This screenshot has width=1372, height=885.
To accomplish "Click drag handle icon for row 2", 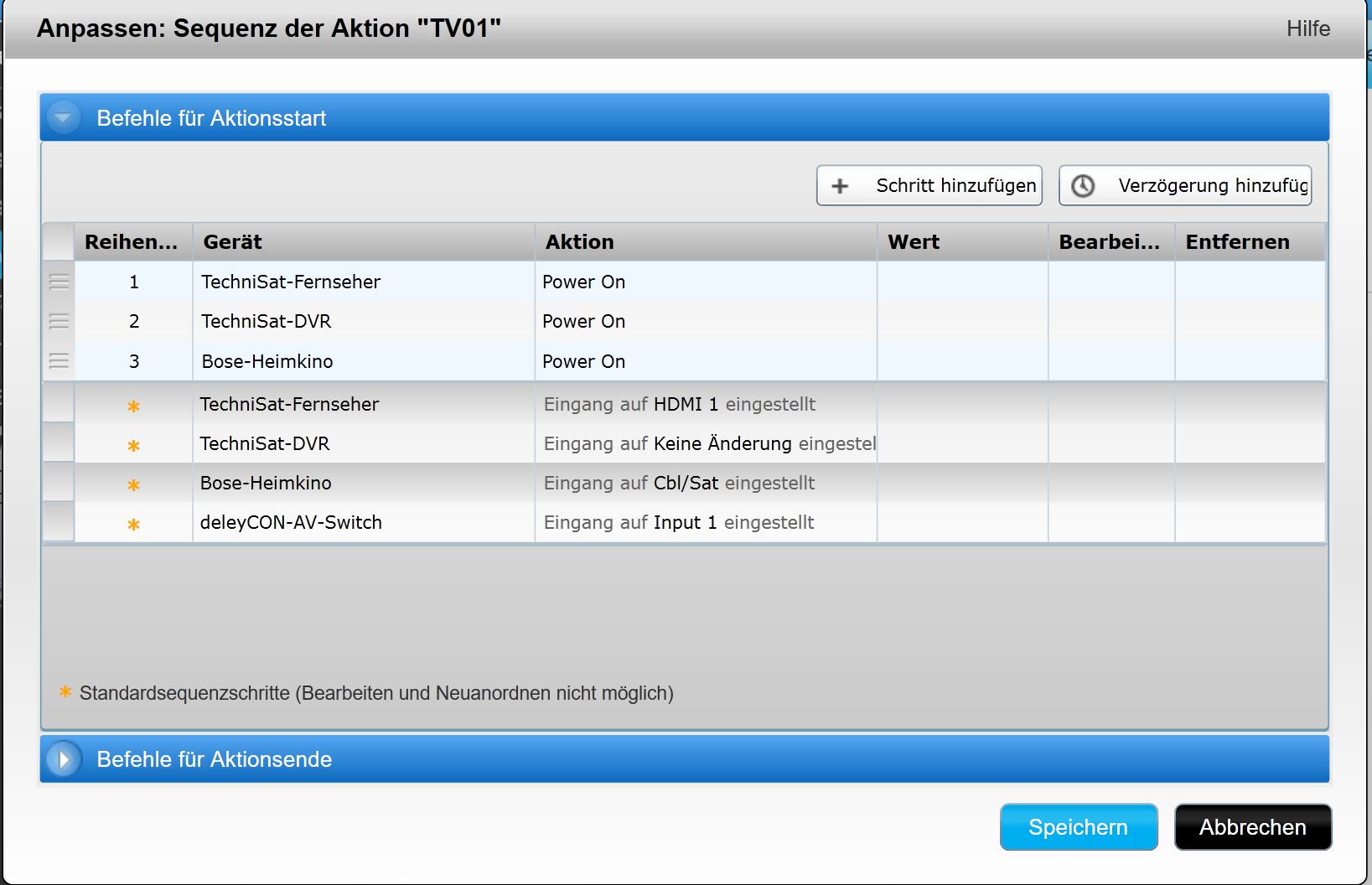I will (59, 322).
